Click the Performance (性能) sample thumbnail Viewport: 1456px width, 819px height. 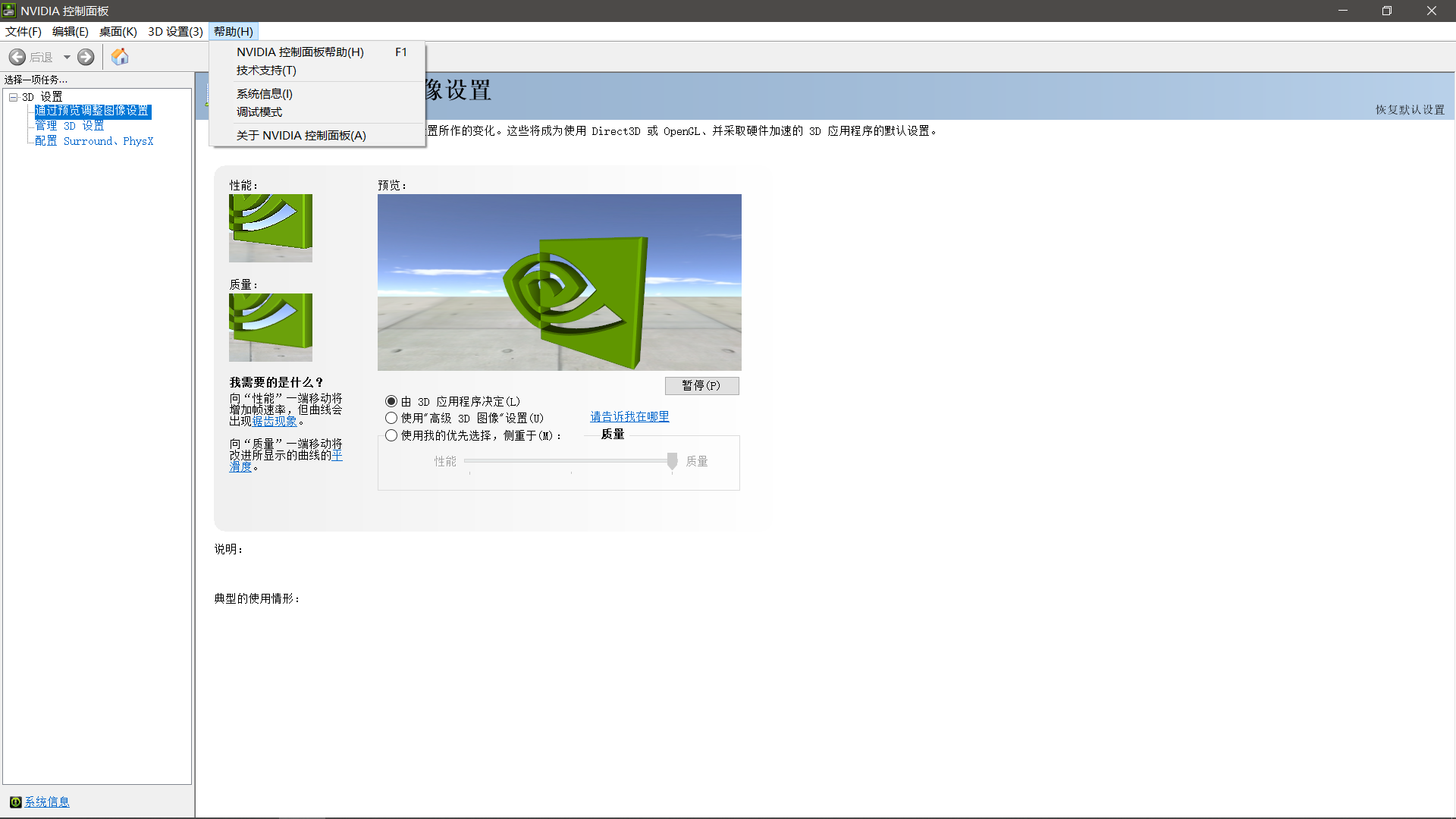271,228
